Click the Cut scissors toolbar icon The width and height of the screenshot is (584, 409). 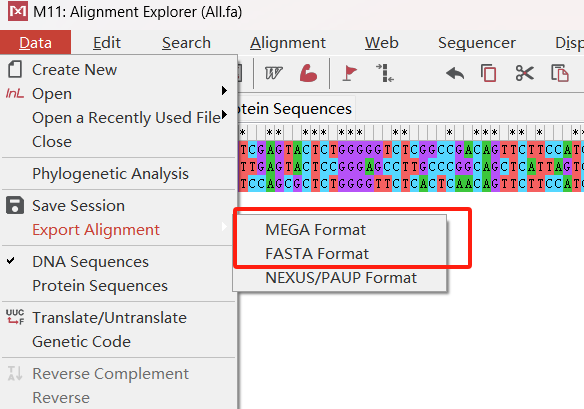(x=524, y=73)
